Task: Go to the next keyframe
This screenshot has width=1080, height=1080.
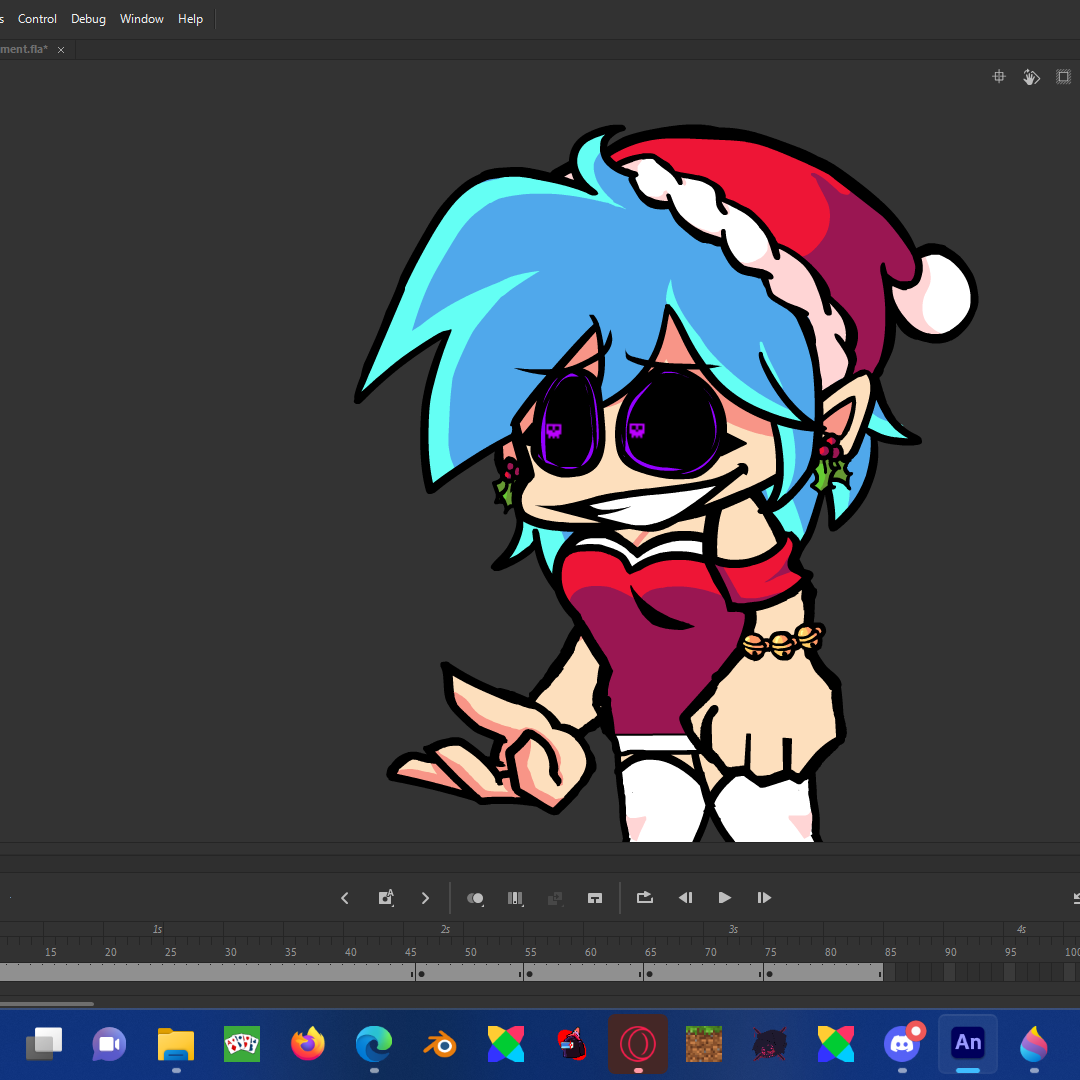Action: tap(425, 897)
